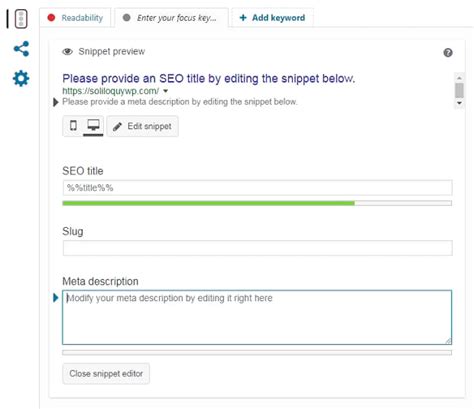Focus the Slug input field

click(x=257, y=248)
